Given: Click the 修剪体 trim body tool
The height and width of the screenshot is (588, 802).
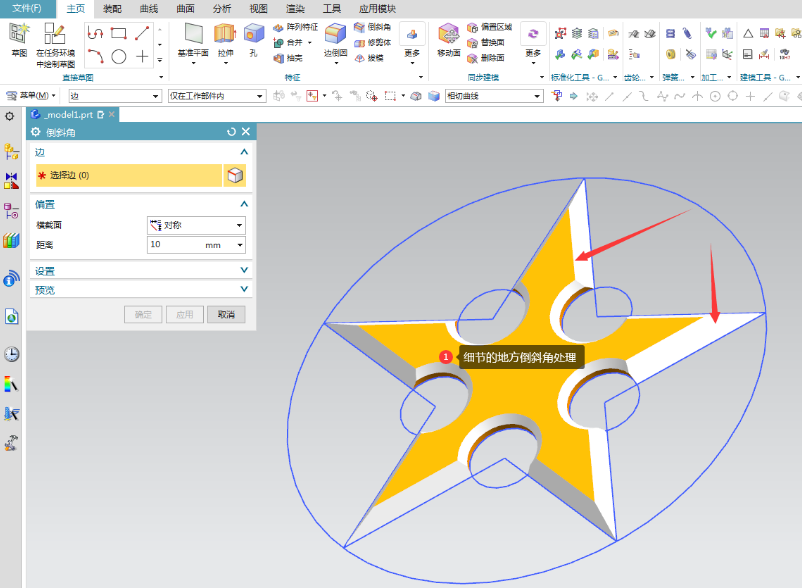Looking at the screenshot, I should pyautogui.click(x=373, y=42).
